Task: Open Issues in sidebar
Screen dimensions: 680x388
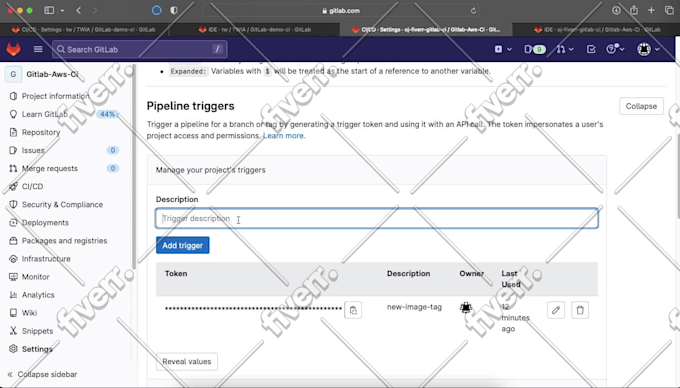Action: click(x=33, y=150)
